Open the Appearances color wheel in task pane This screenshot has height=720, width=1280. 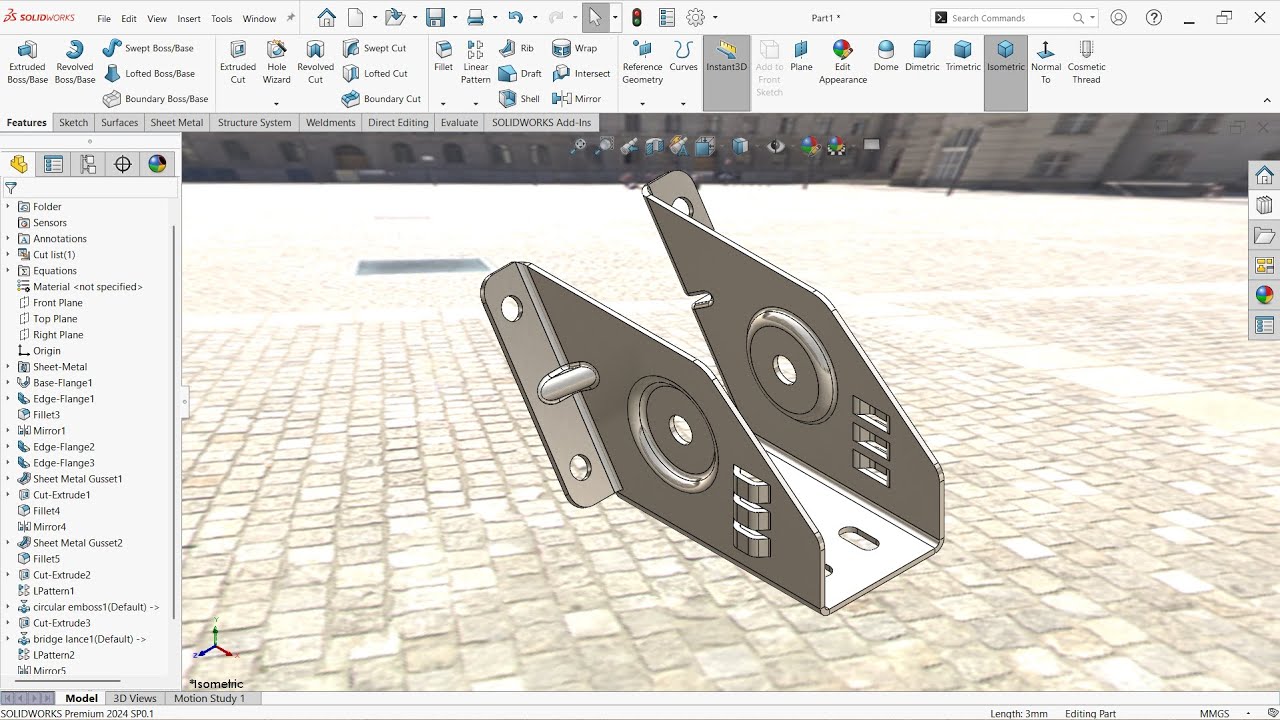tap(1265, 295)
